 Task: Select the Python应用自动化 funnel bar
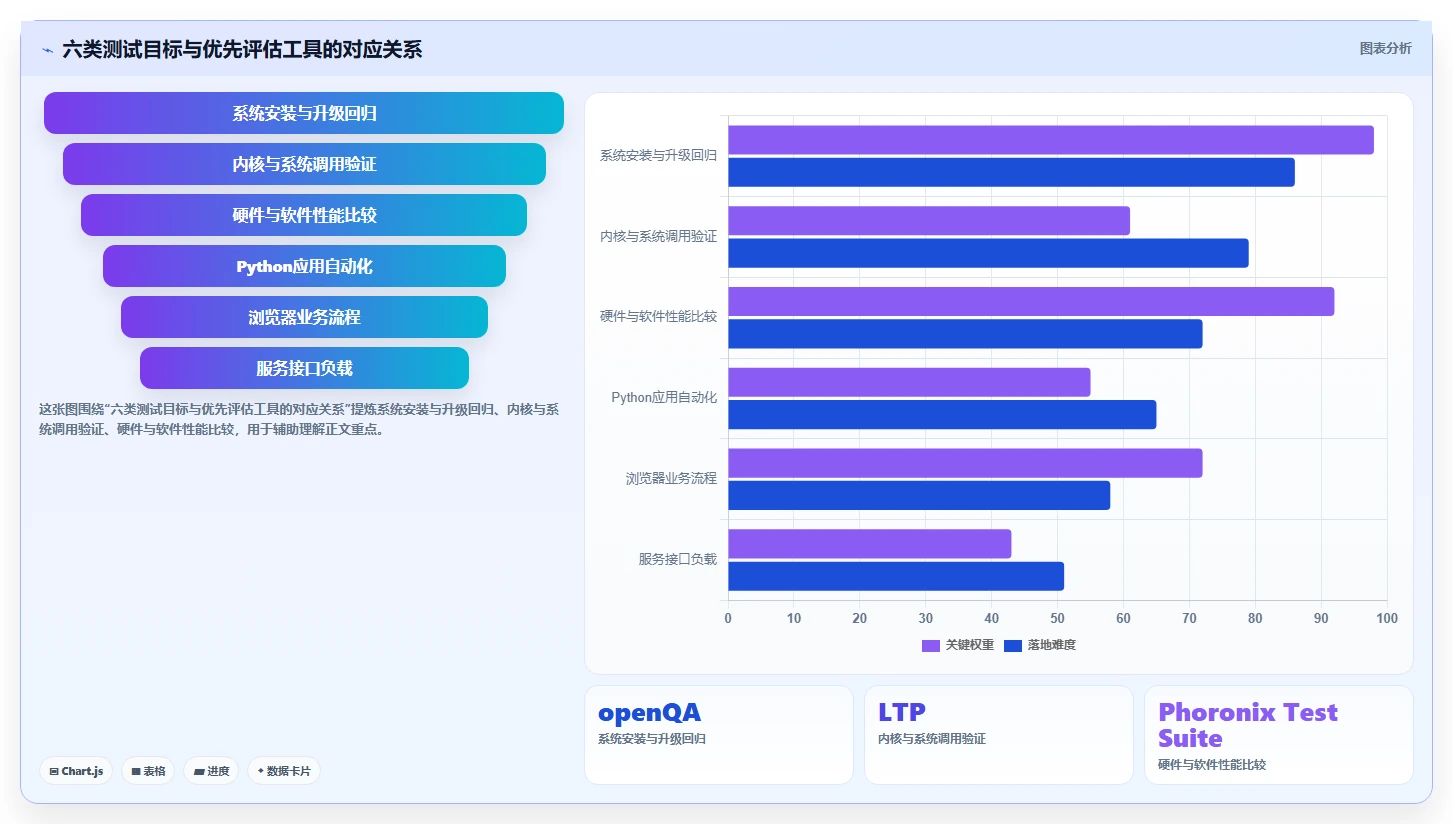pyautogui.click(x=304, y=266)
